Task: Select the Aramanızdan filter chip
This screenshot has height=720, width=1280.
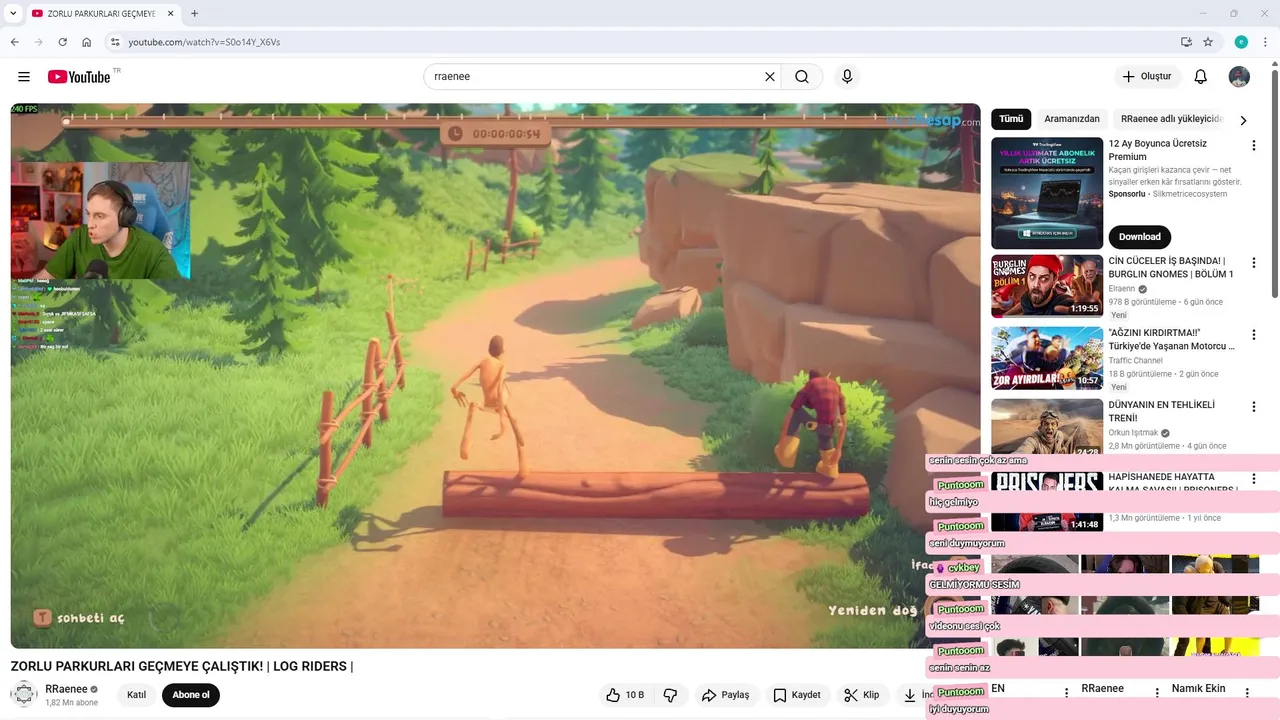Action: [1072, 119]
